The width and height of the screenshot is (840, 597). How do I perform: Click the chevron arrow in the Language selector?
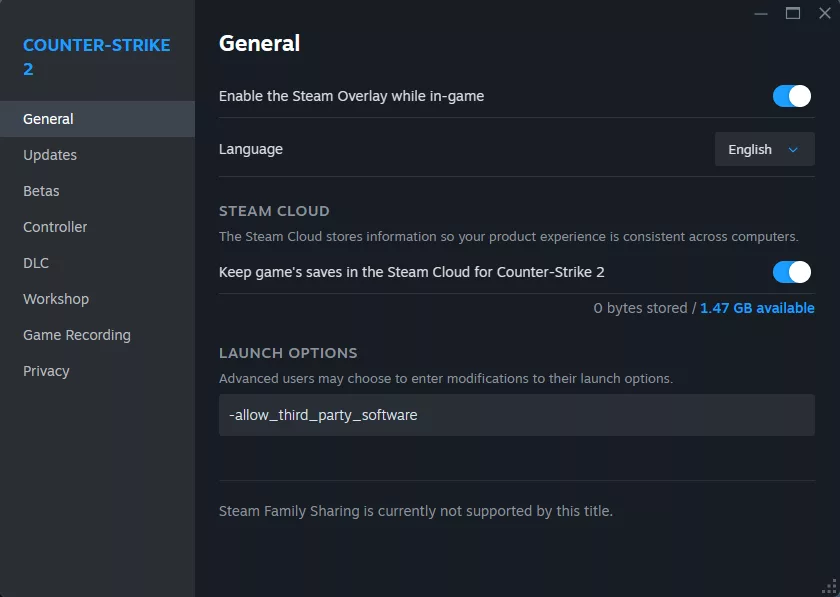(x=794, y=150)
